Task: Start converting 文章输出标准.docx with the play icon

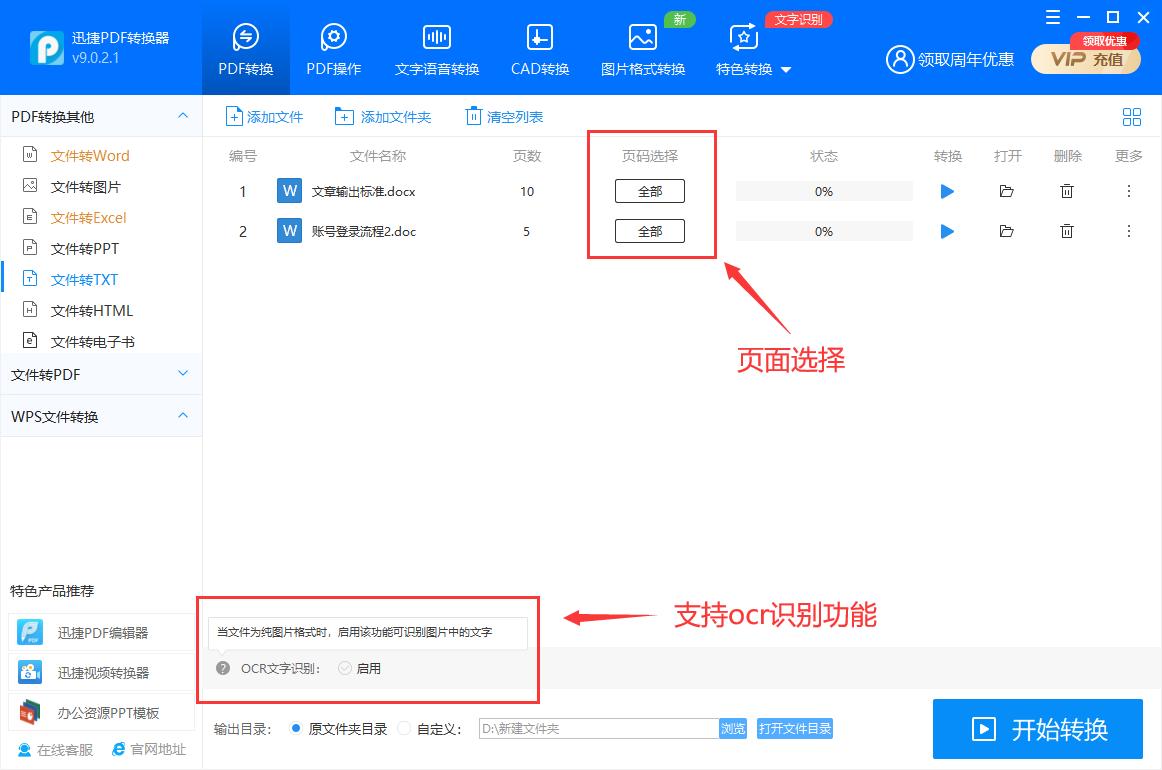Action: [947, 191]
